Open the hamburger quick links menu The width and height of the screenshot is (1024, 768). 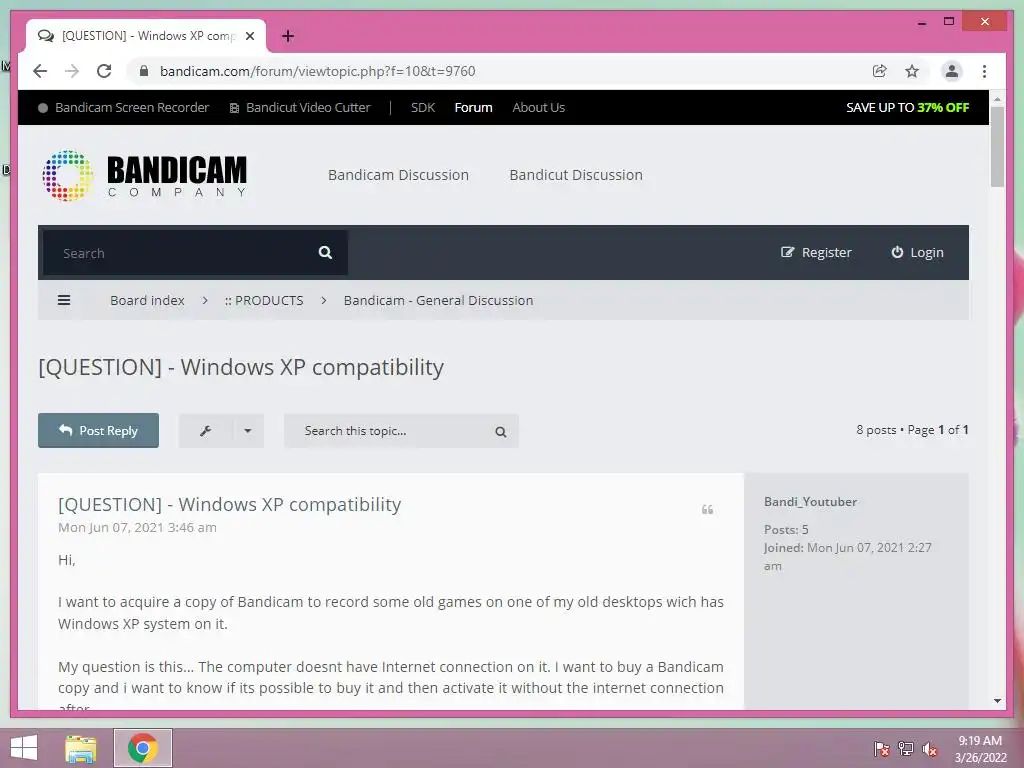64,300
